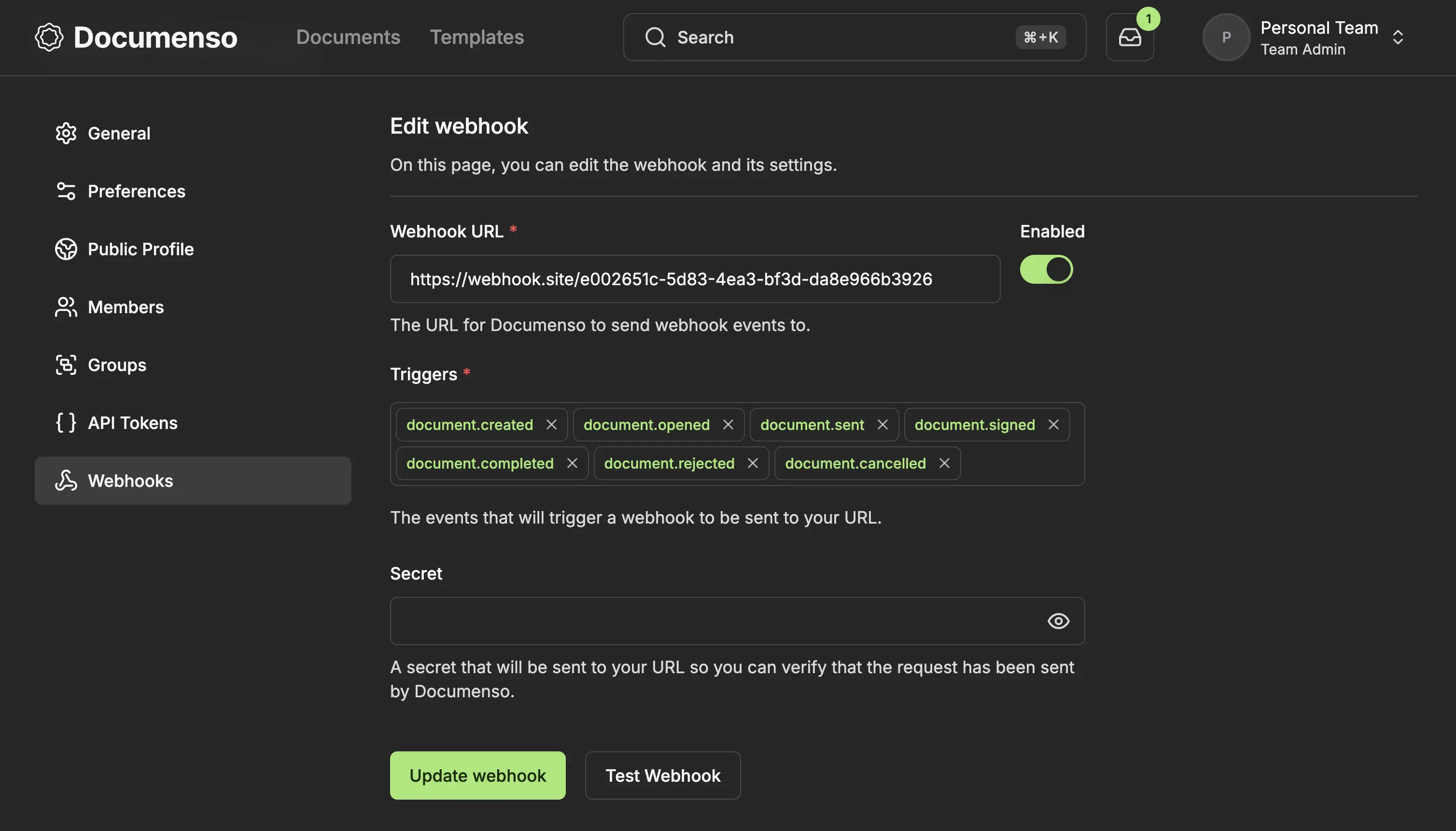Viewport: 1456px width, 831px height.
Task: Click the Public Profile globe icon
Action: (66, 249)
